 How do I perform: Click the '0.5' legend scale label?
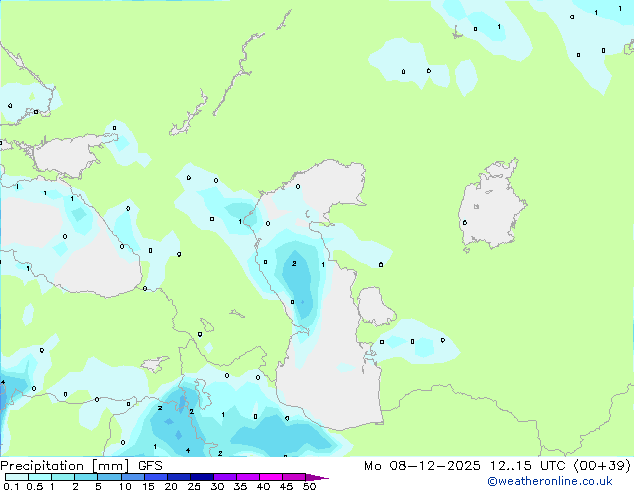tap(35, 486)
